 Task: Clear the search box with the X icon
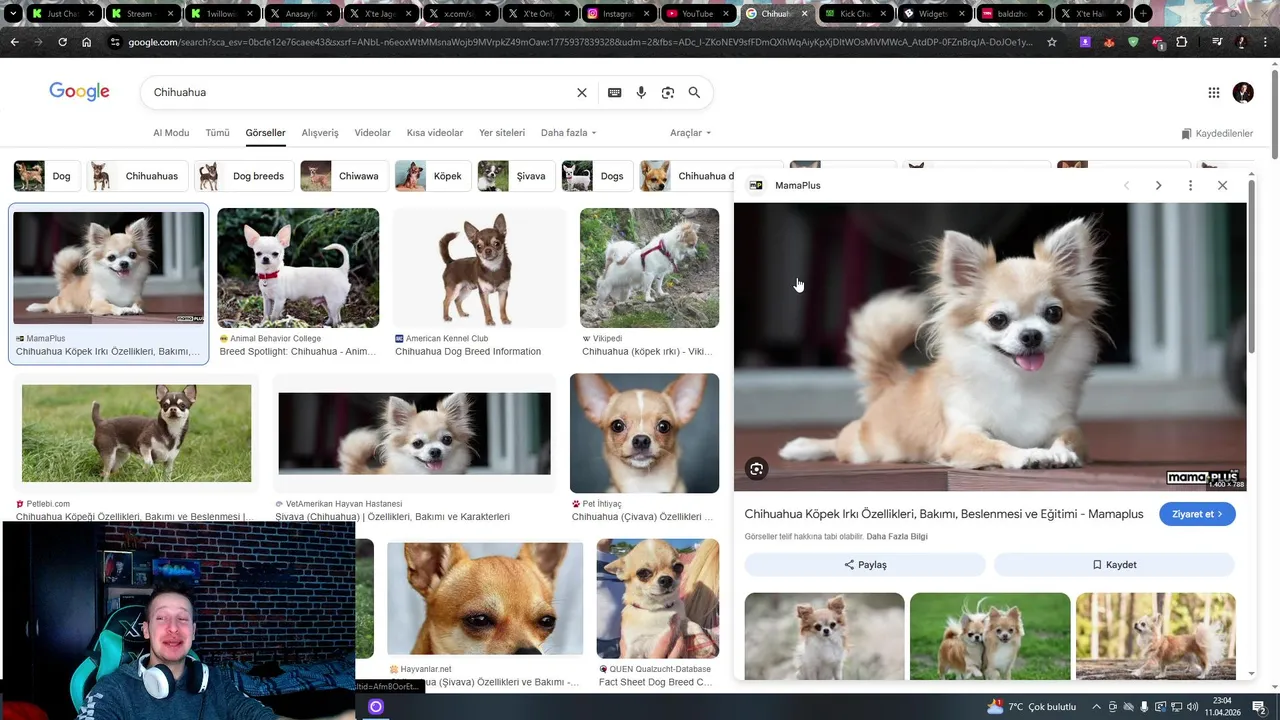[582, 92]
